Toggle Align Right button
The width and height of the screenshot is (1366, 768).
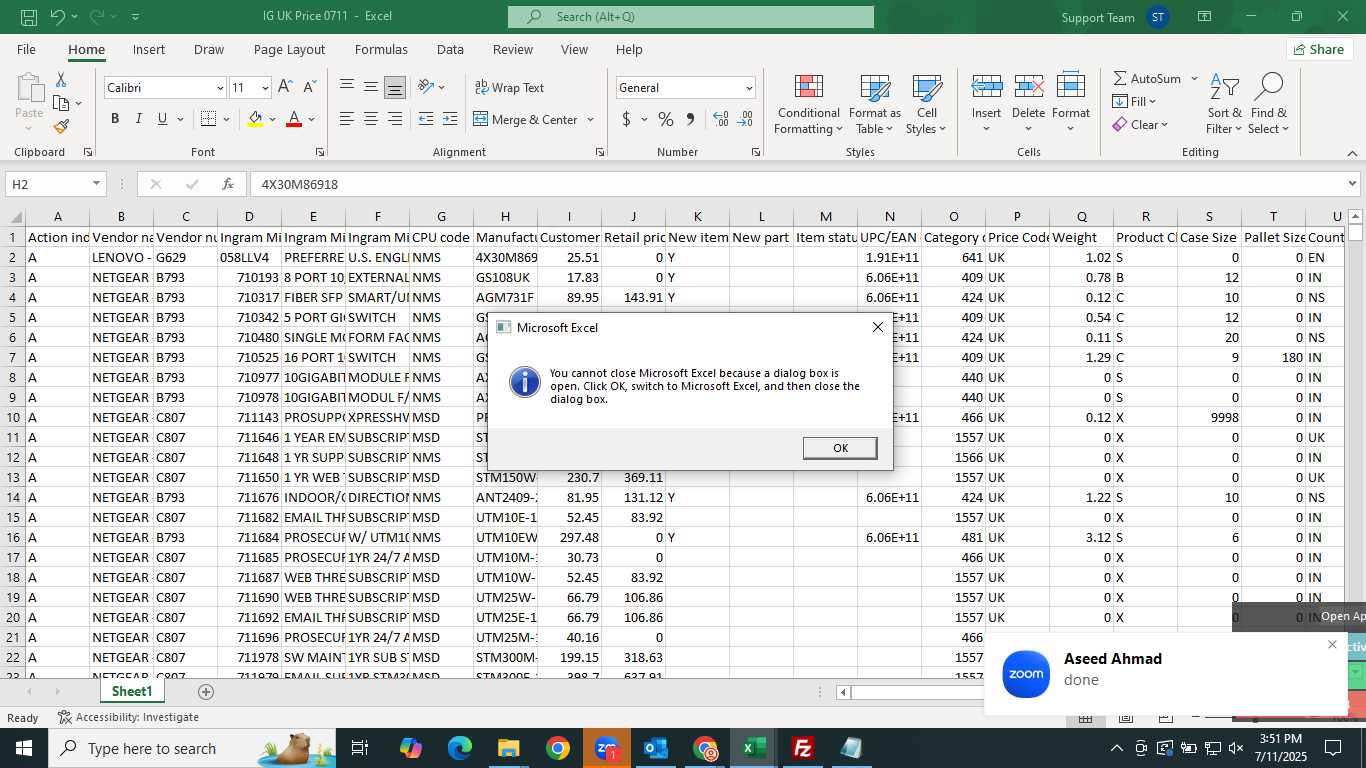point(395,119)
